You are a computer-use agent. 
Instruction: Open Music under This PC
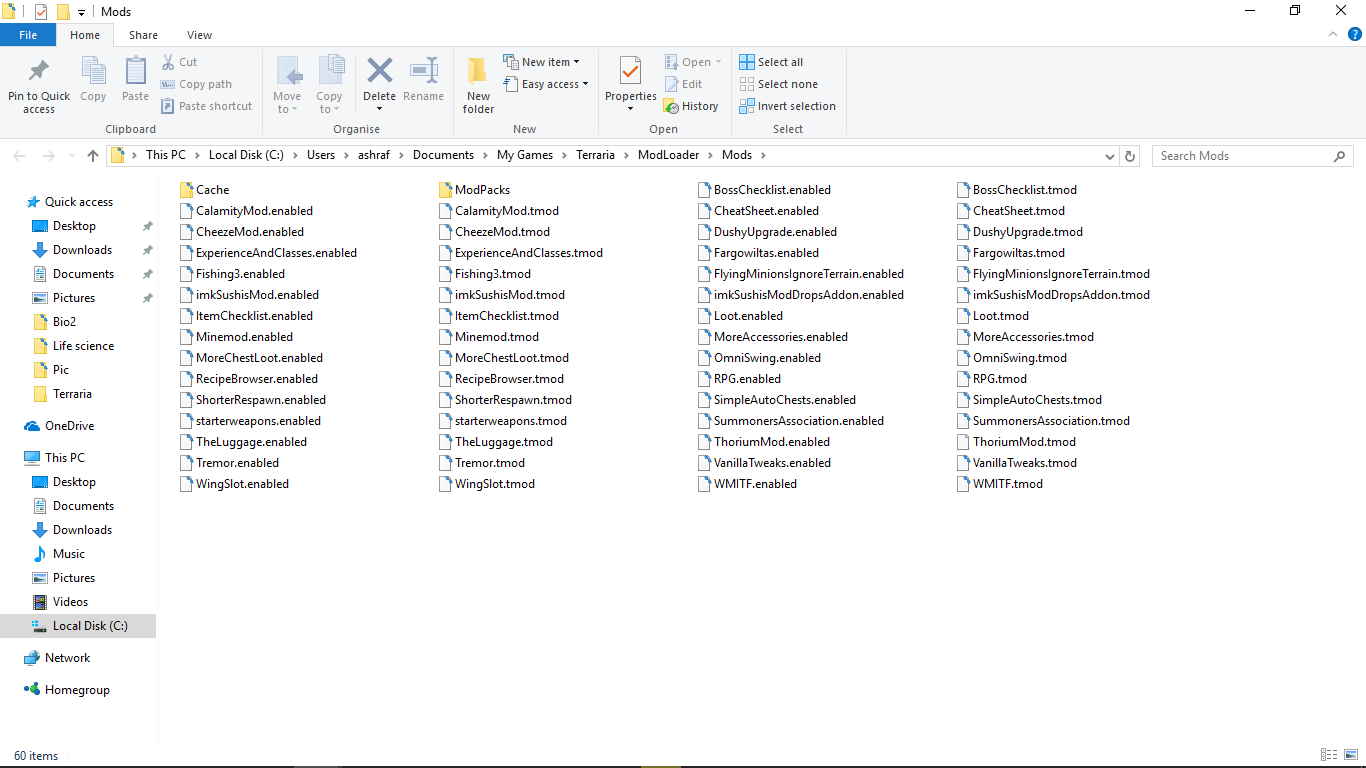[x=69, y=554]
